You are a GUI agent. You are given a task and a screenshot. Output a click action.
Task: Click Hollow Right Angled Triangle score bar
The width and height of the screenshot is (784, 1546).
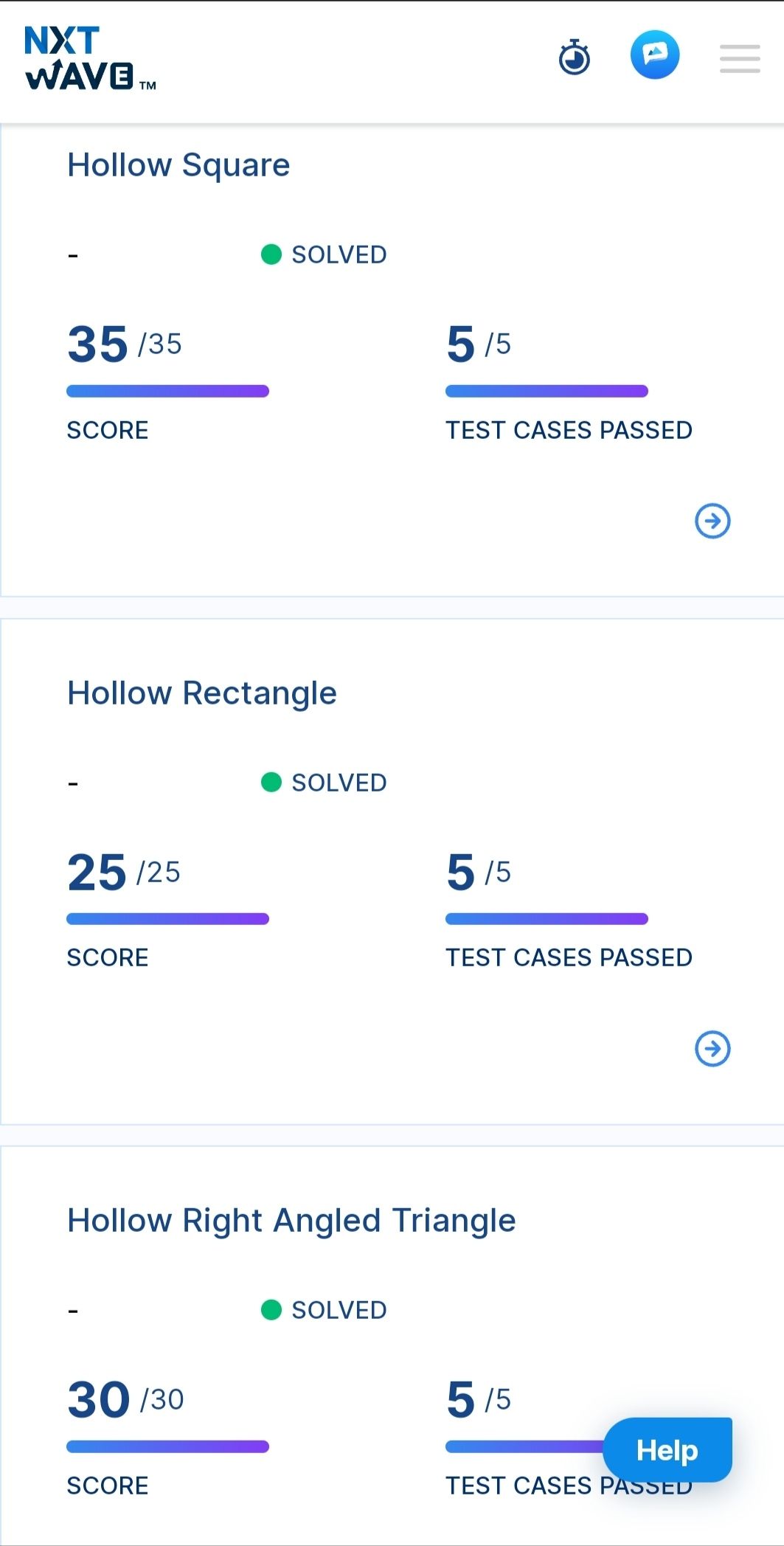click(x=168, y=1446)
